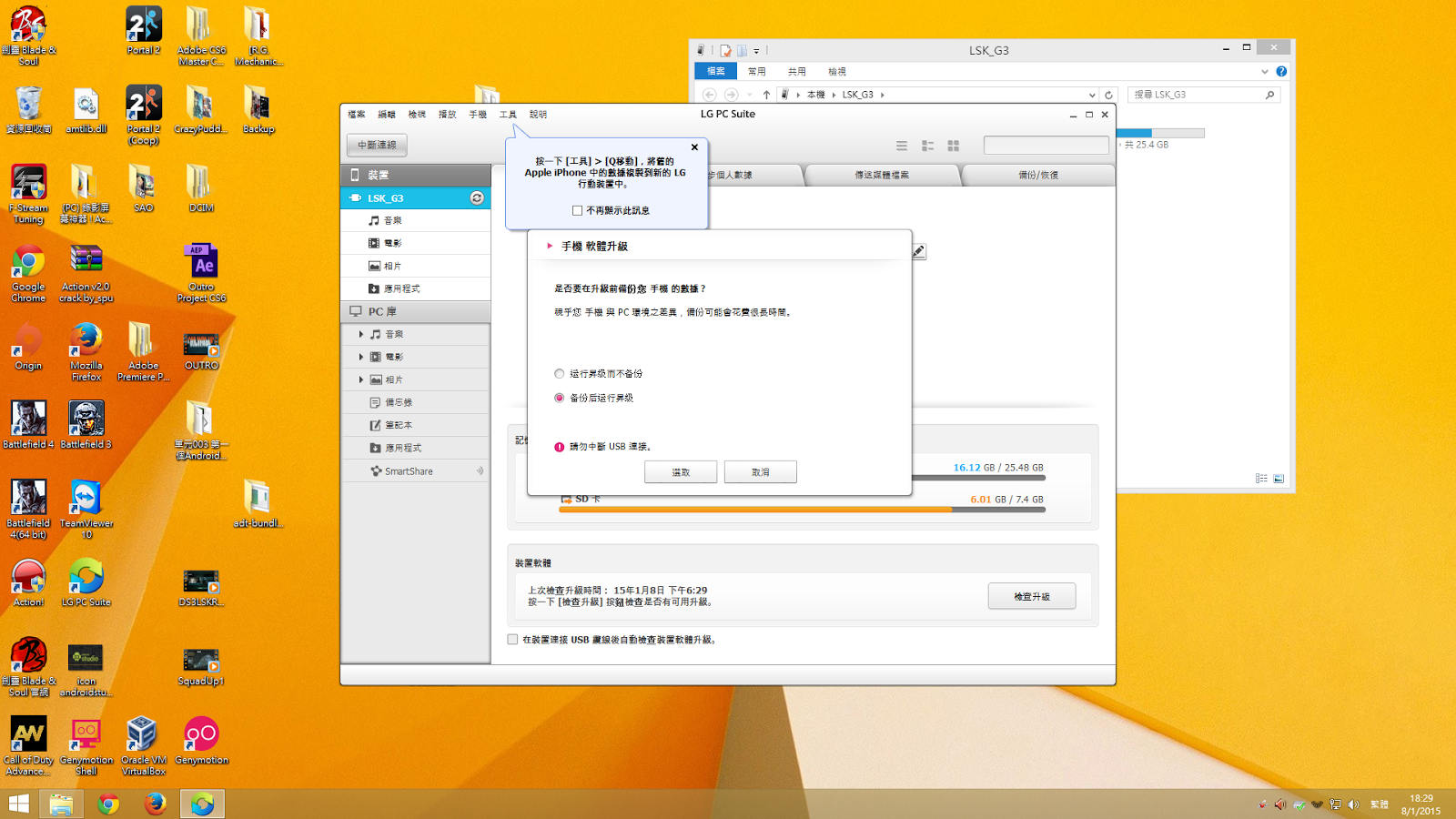The height and width of the screenshot is (819, 1456).
Task: Close the Q移動 tip balloon
Action: (x=694, y=147)
